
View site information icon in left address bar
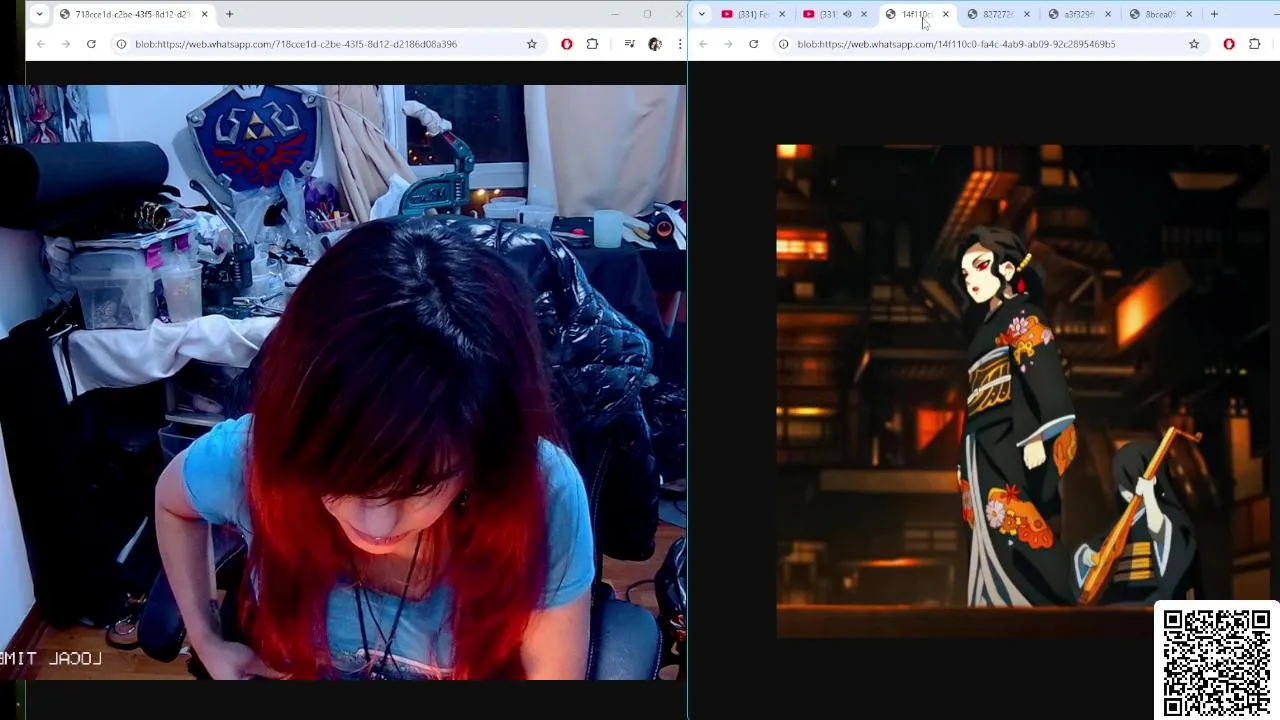pos(121,44)
